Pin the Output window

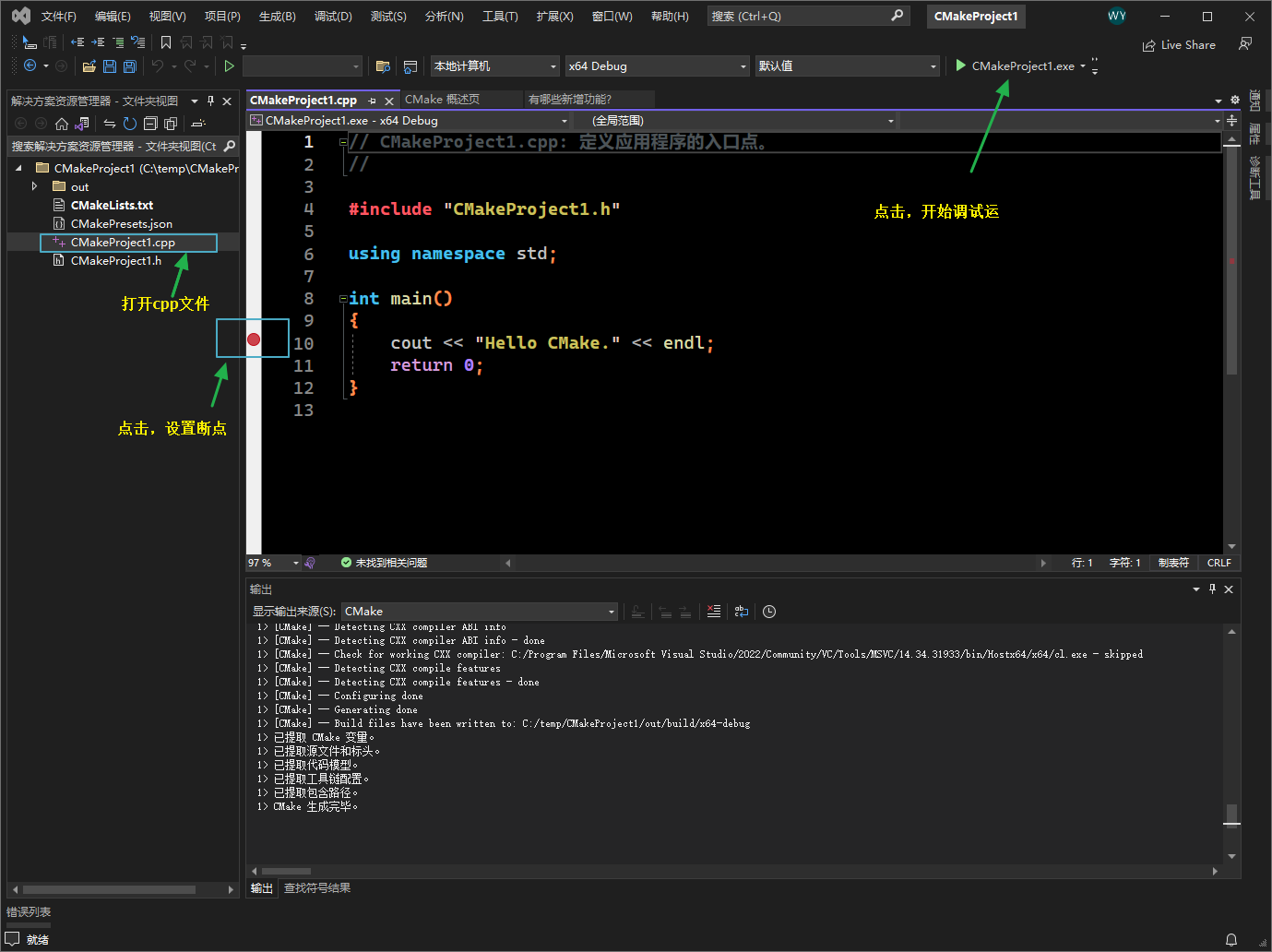(x=1212, y=589)
